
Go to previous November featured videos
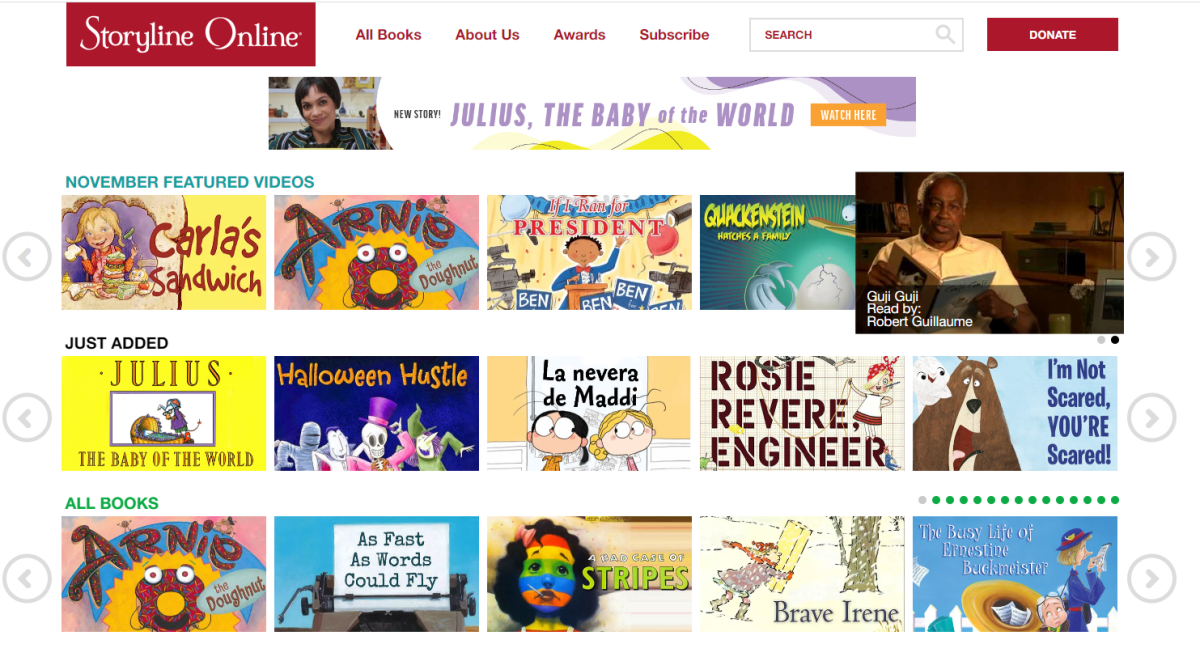(26, 258)
